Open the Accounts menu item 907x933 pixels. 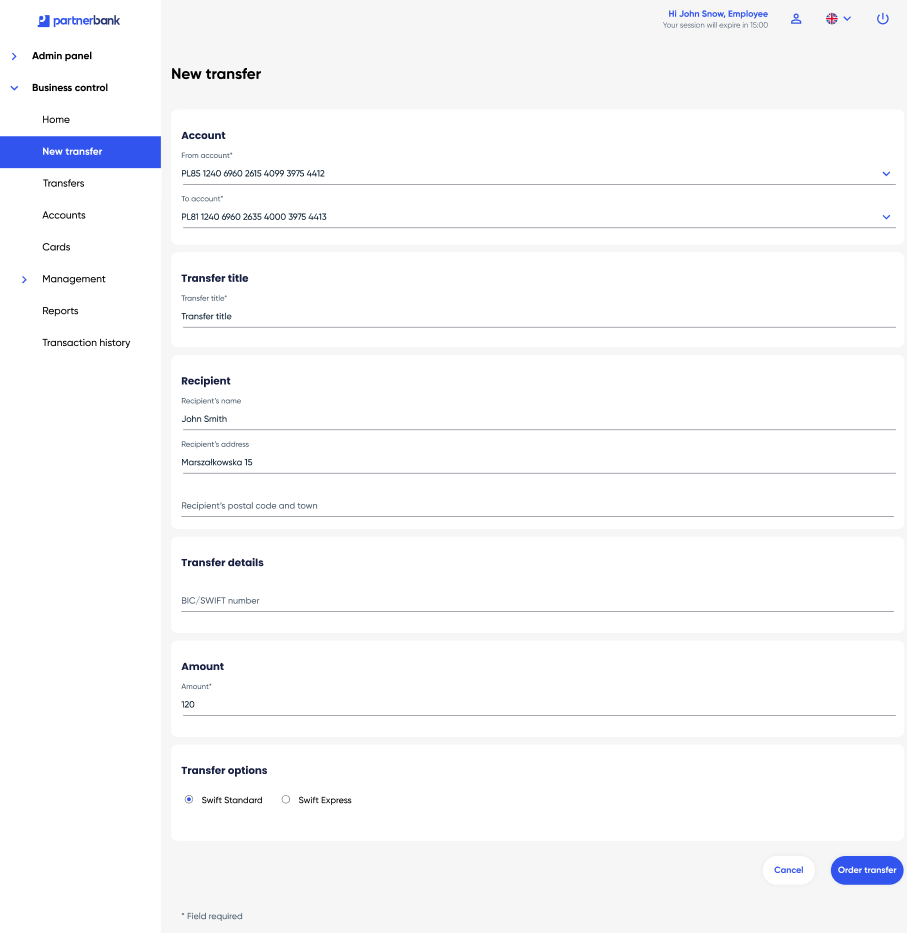[64, 216]
